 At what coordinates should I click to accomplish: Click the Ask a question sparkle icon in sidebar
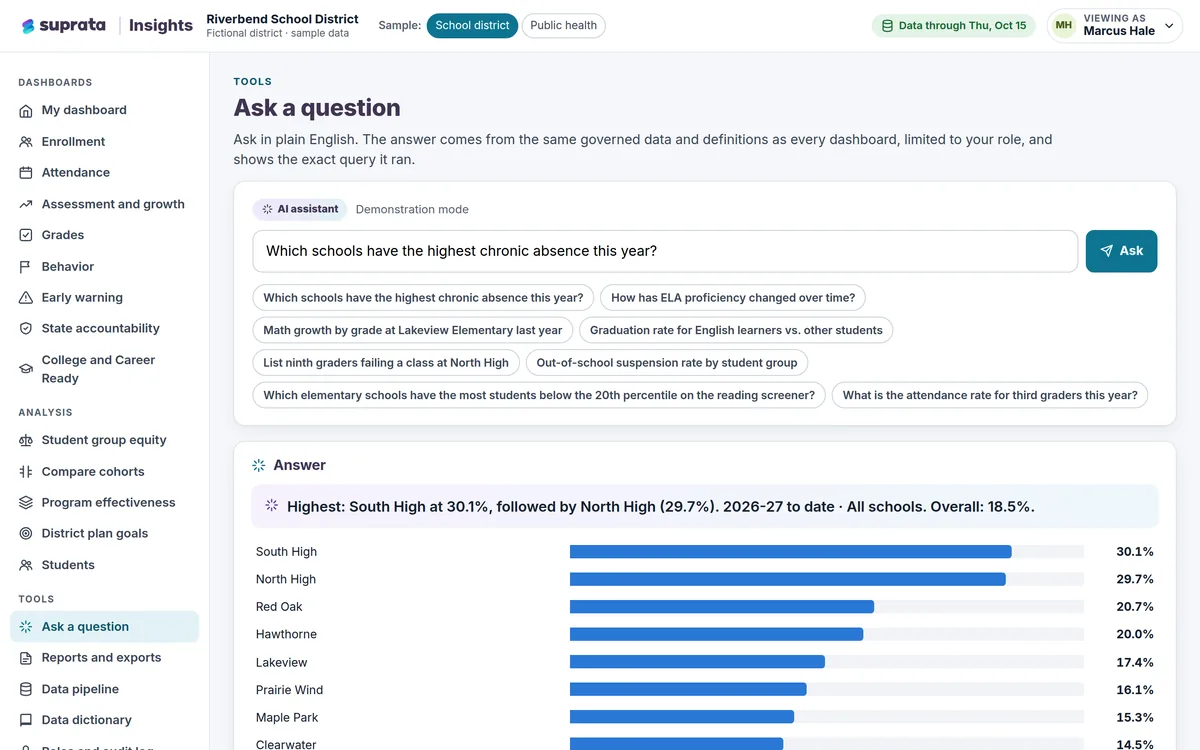[26, 627]
